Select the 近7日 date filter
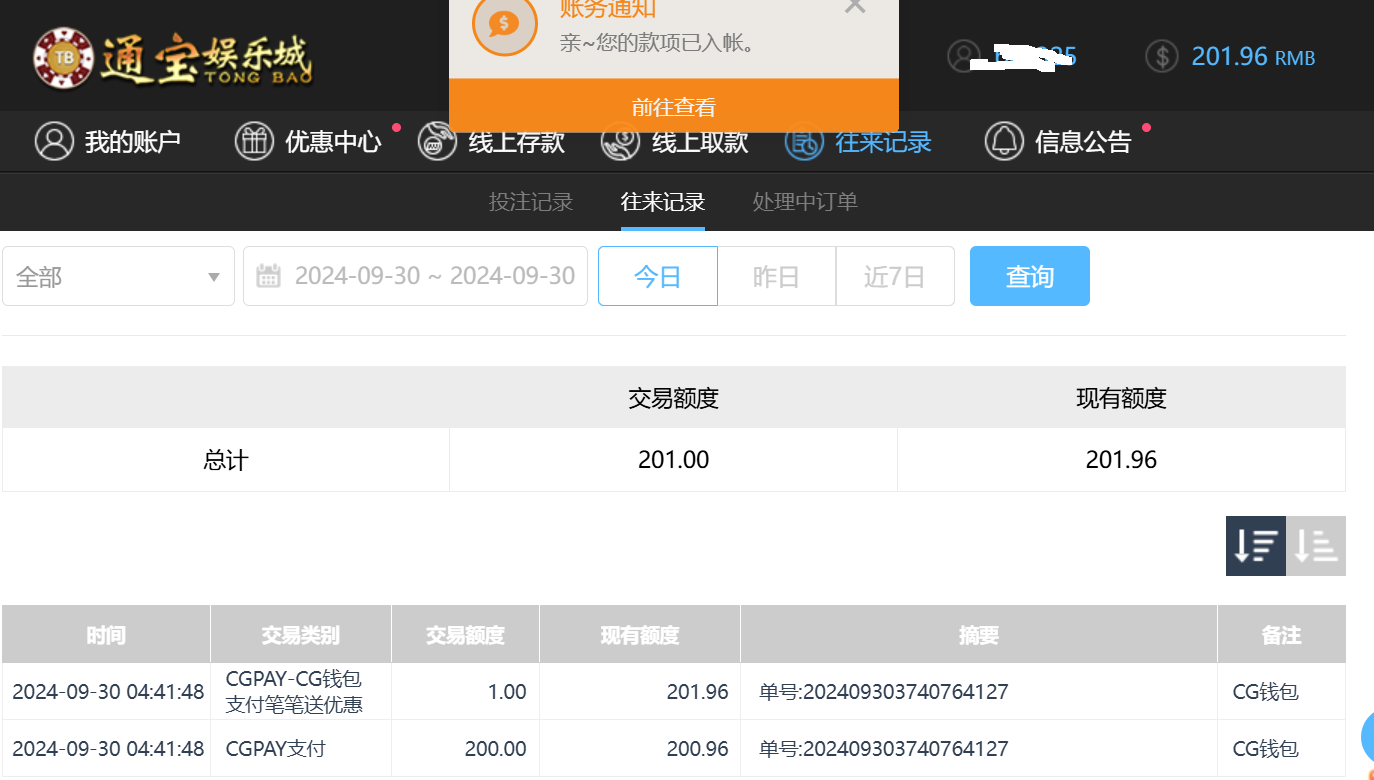Viewport: 1374px width, 780px height. click(894, 276)
